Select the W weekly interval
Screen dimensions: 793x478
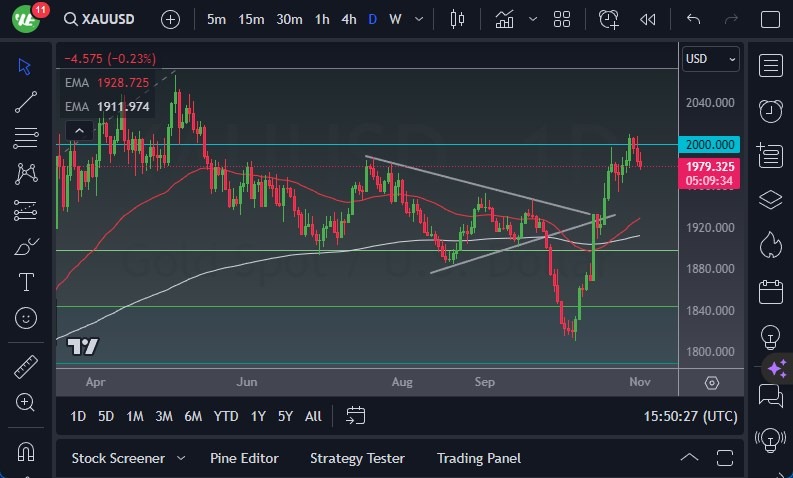tap(395, 19)
